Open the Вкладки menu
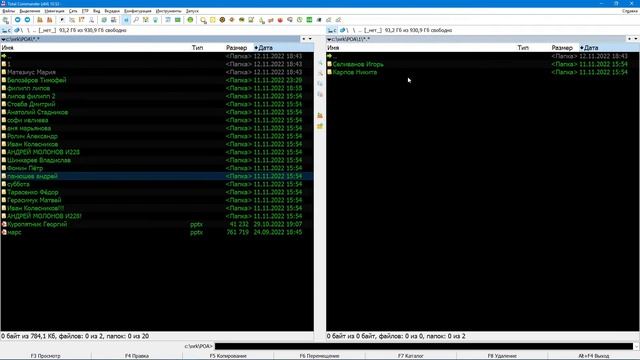The width and height of the screenshot is (640, 360). click(112, 11)
